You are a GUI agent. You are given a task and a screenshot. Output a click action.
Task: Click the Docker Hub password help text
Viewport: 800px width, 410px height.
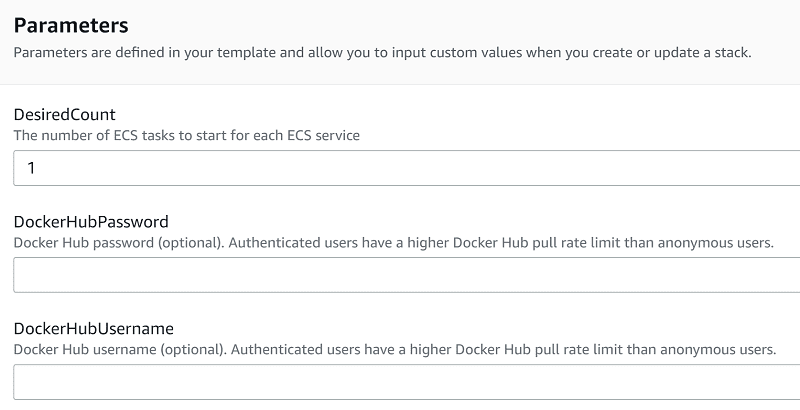tap(394, 243)
